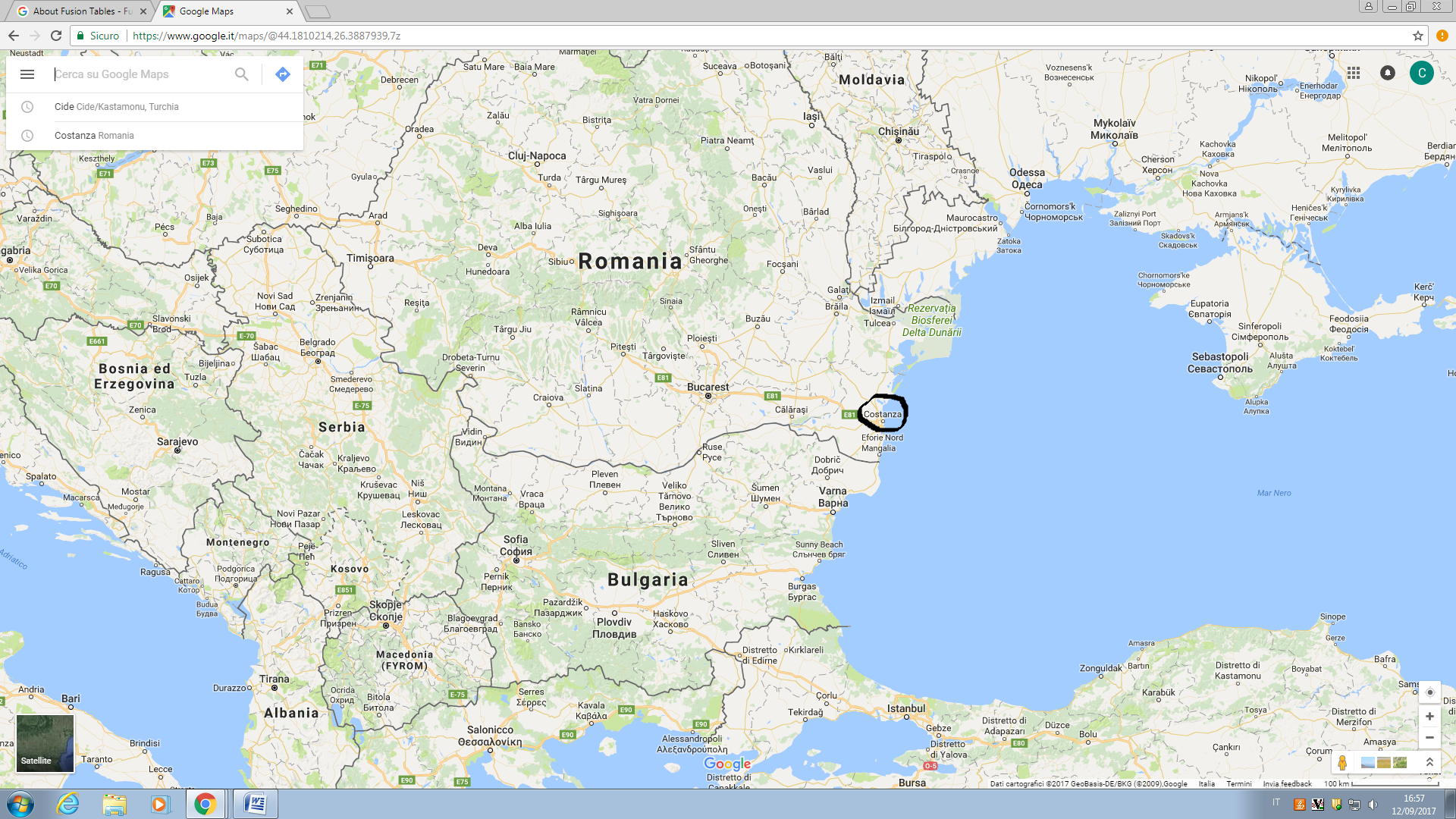Open the green landscape photo thumbnail
This screenshot has height=819, width=1456.
click(x=1400, y=762)
